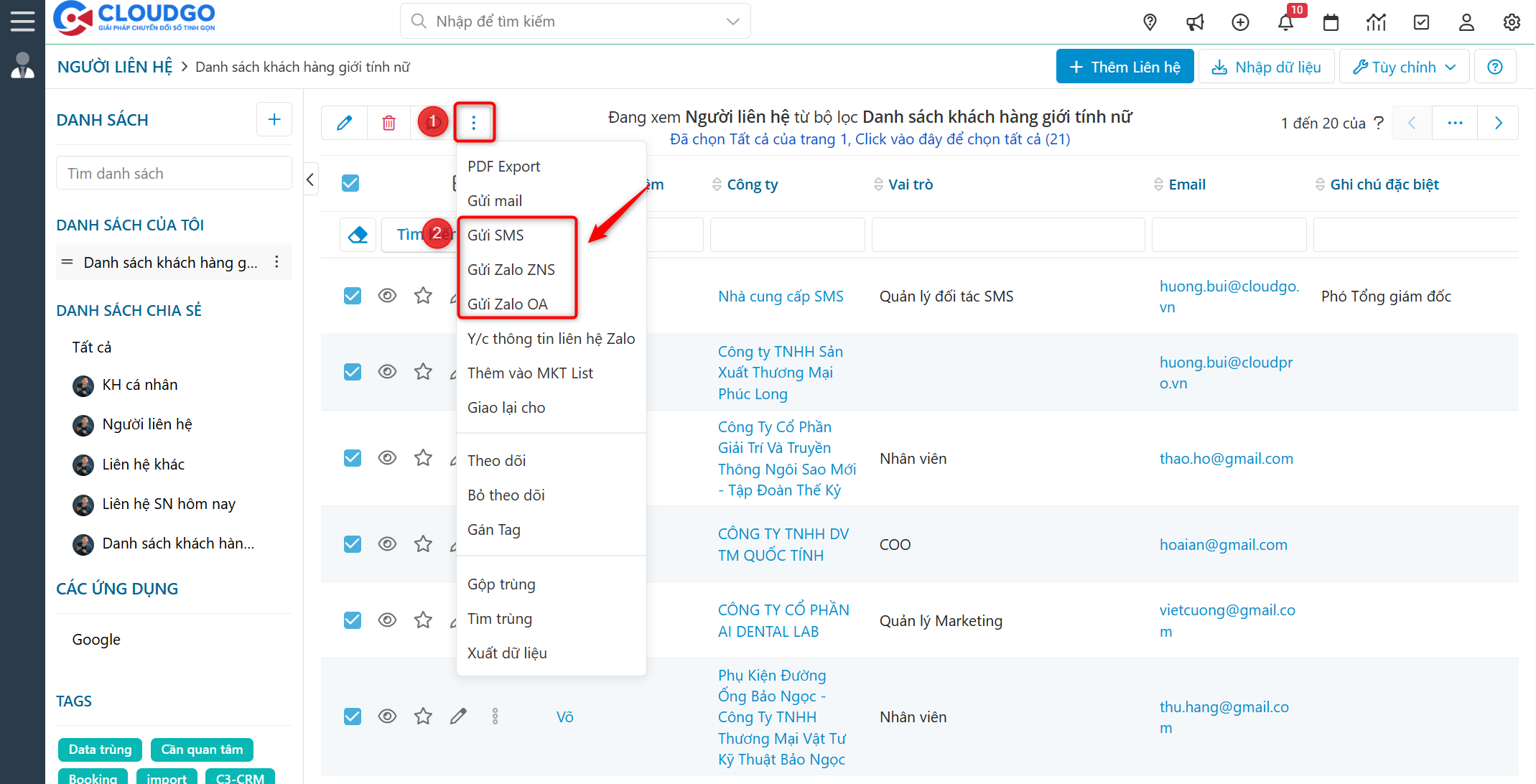Open the calendar icon in header
Image resolution: width=1536 pixels, height=784 pixels.
[x=1331, y=23]
